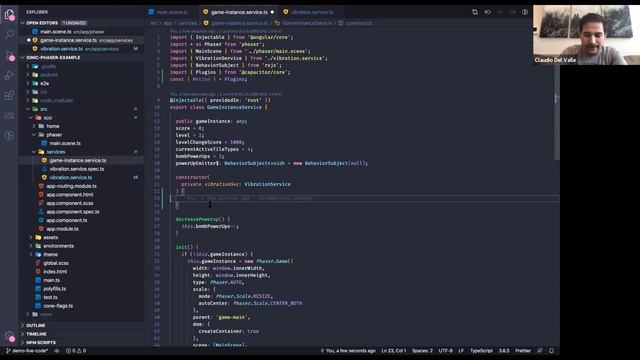The width and height of the screenshot is (640, 360).
Task: Click the circled icon at editor toolbar's end
Action: pos(525,12)
